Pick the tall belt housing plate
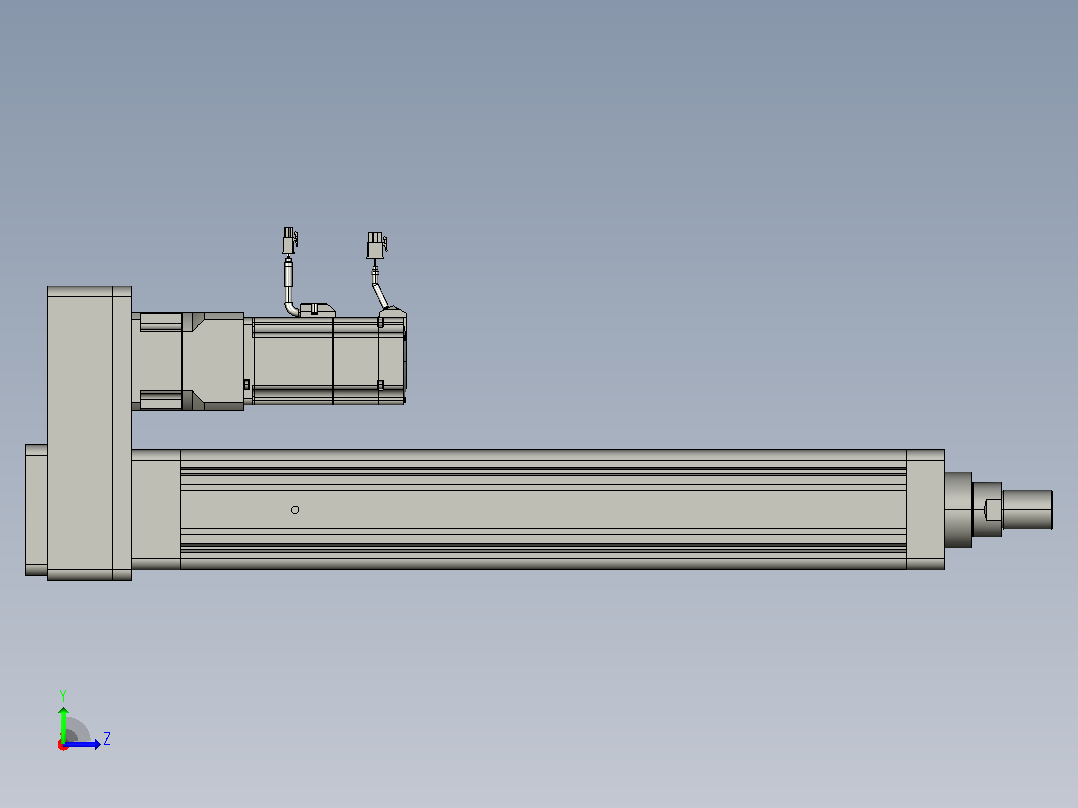1078x808 pixels. 89,433
